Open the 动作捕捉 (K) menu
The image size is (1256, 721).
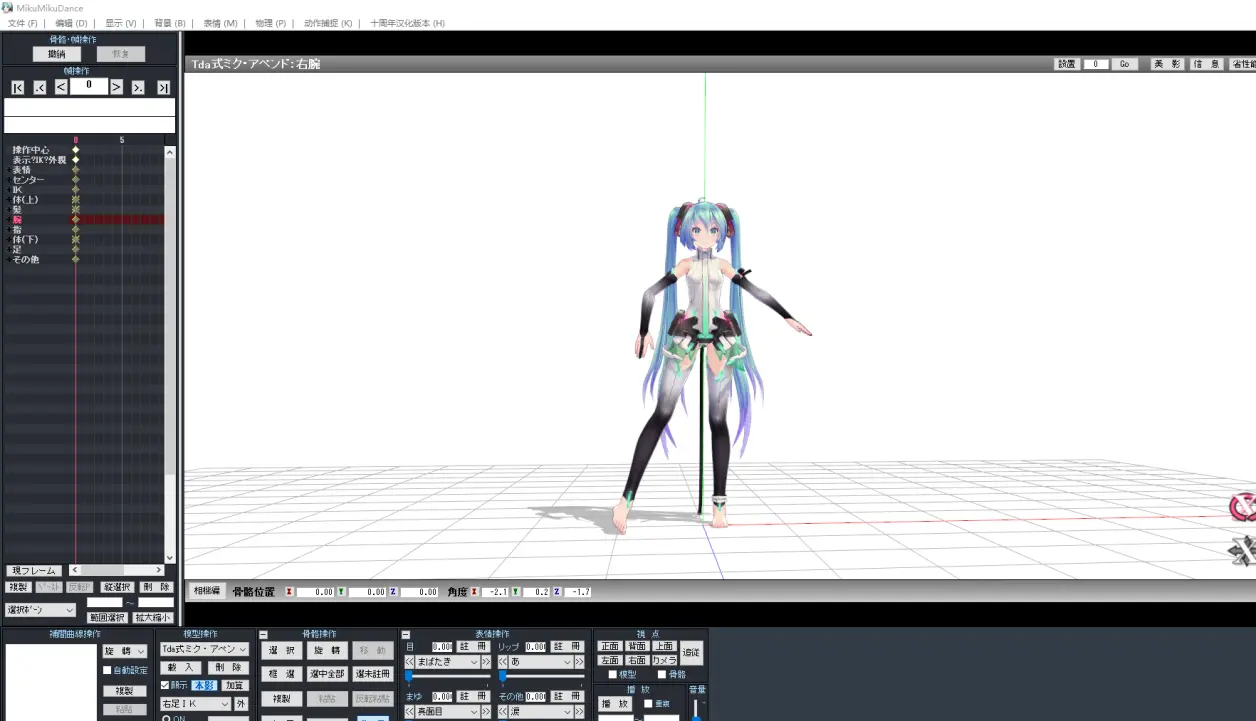pos(327,23)
